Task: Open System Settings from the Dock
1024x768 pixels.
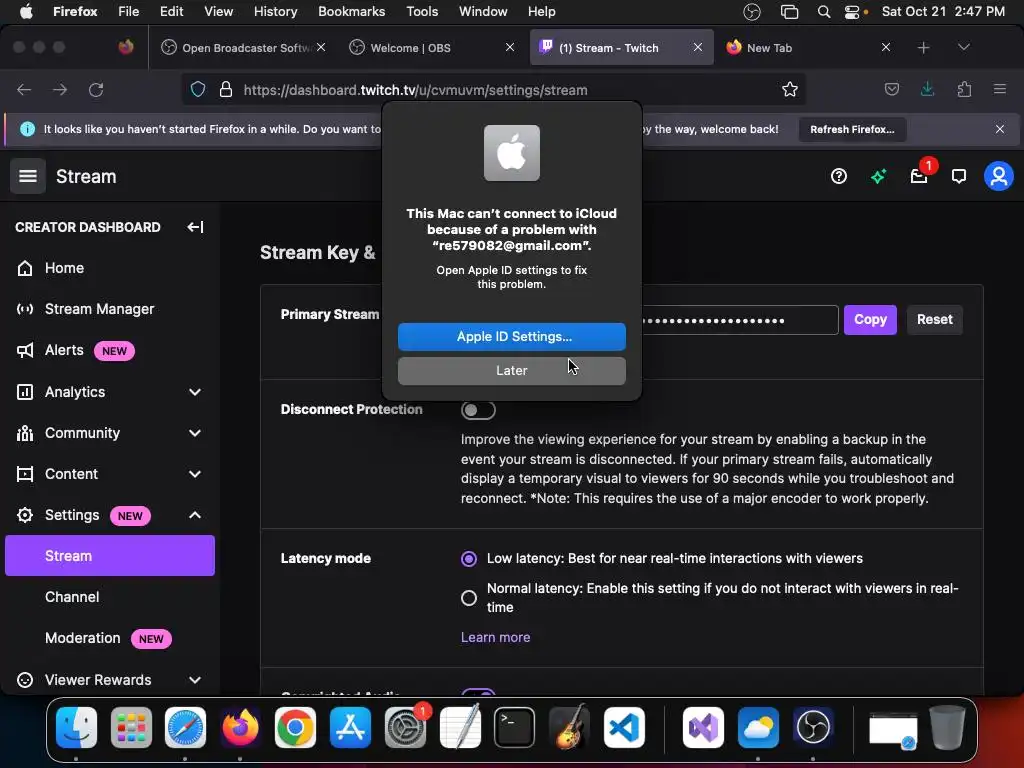Action: [405, 727]
